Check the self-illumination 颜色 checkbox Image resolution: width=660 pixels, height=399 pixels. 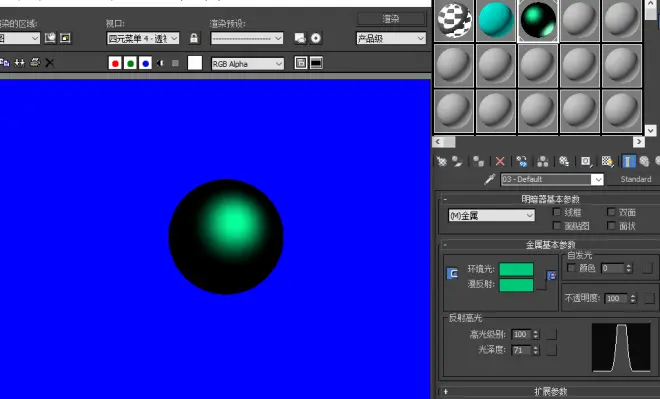click(x=571, y=268)
